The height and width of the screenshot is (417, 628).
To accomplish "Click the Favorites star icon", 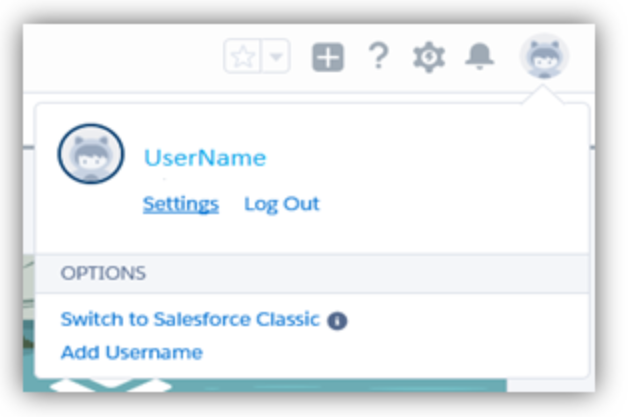I will coord(243,56).
